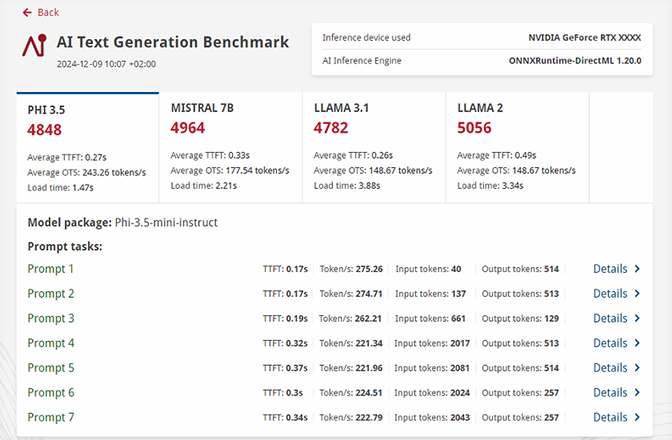The width and height of the screenshot is (672, 440).
Task: Go Back using the Back link text
Action: click(x=48, y=13)
